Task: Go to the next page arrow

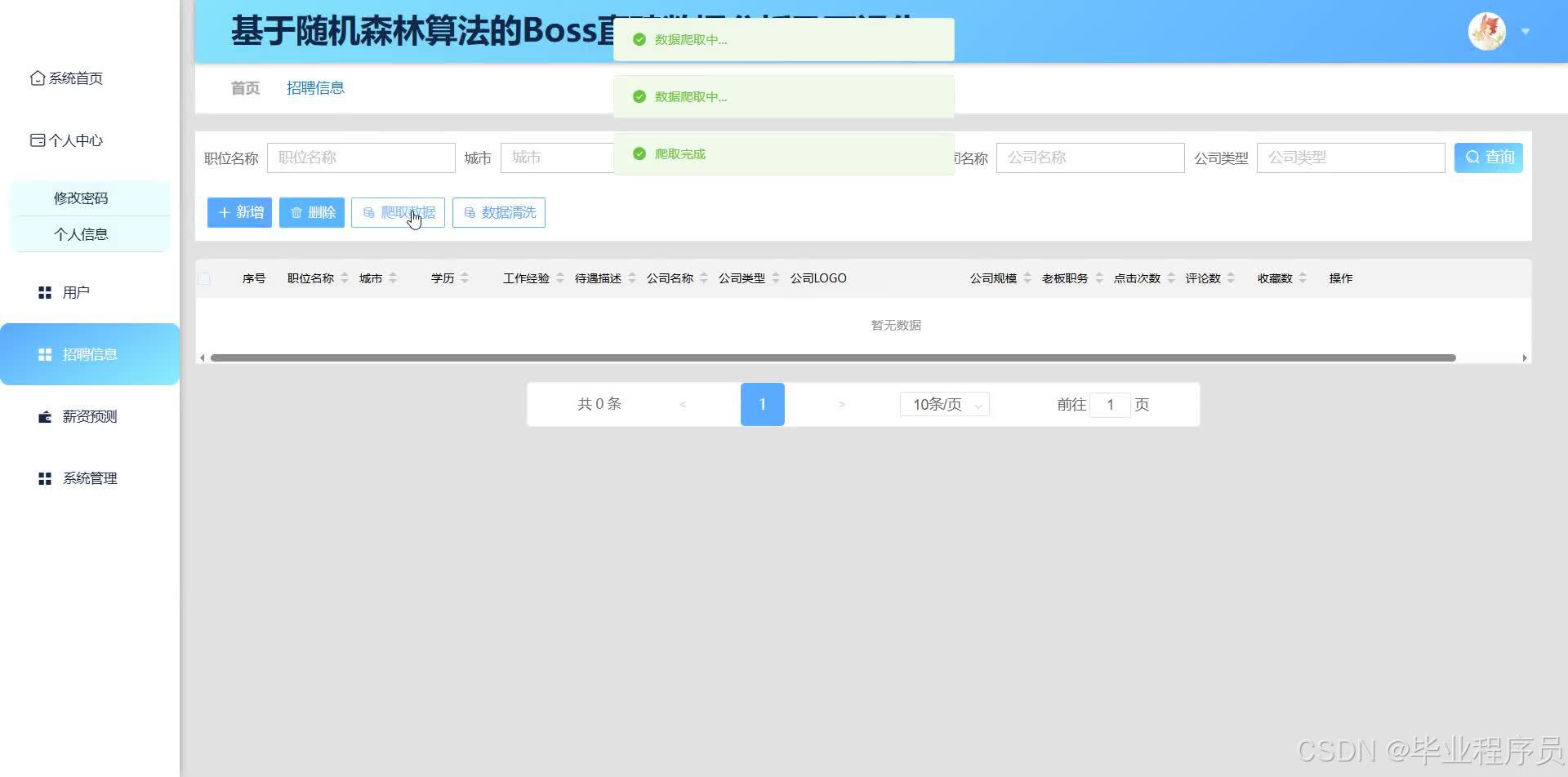Action: tap(842, 405)
